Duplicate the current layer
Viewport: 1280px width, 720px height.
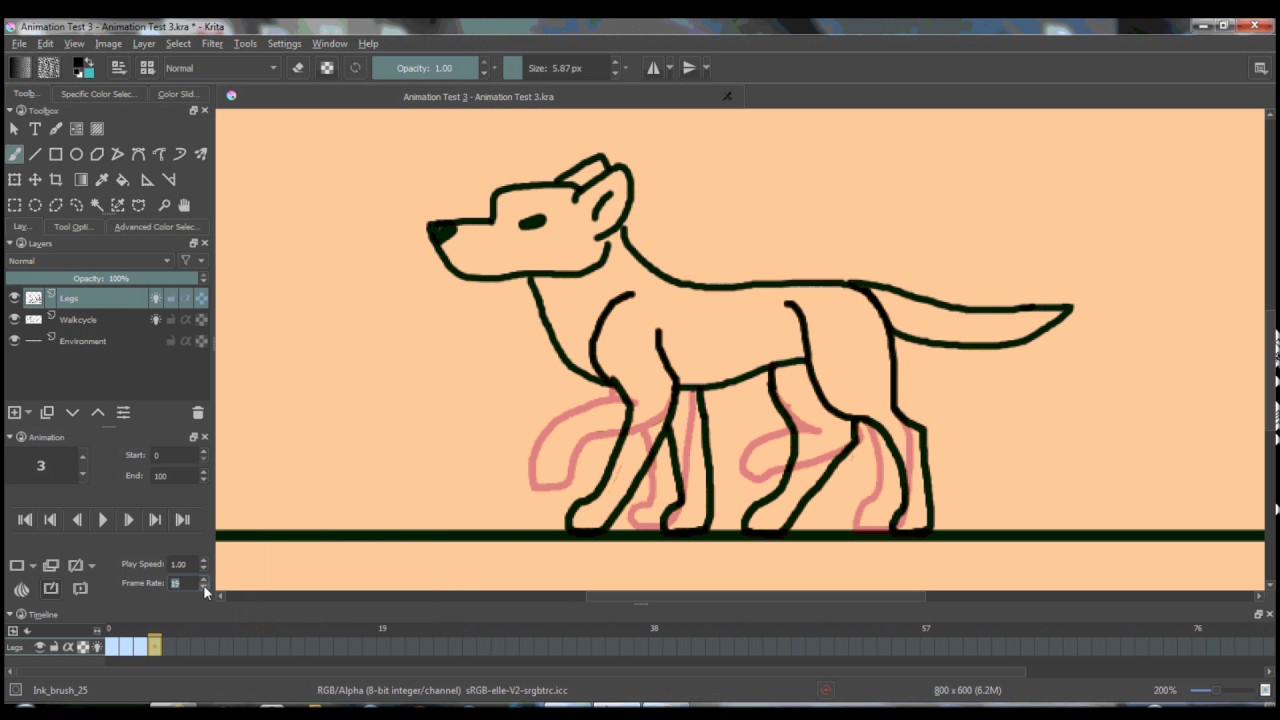(47, 412)
